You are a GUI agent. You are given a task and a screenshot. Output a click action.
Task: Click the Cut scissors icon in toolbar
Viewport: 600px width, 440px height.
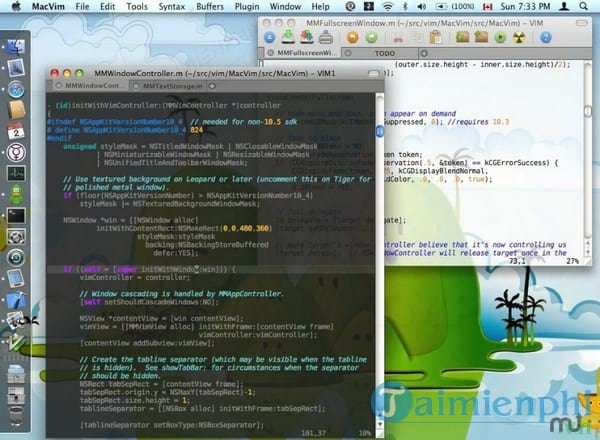[398, 37]
